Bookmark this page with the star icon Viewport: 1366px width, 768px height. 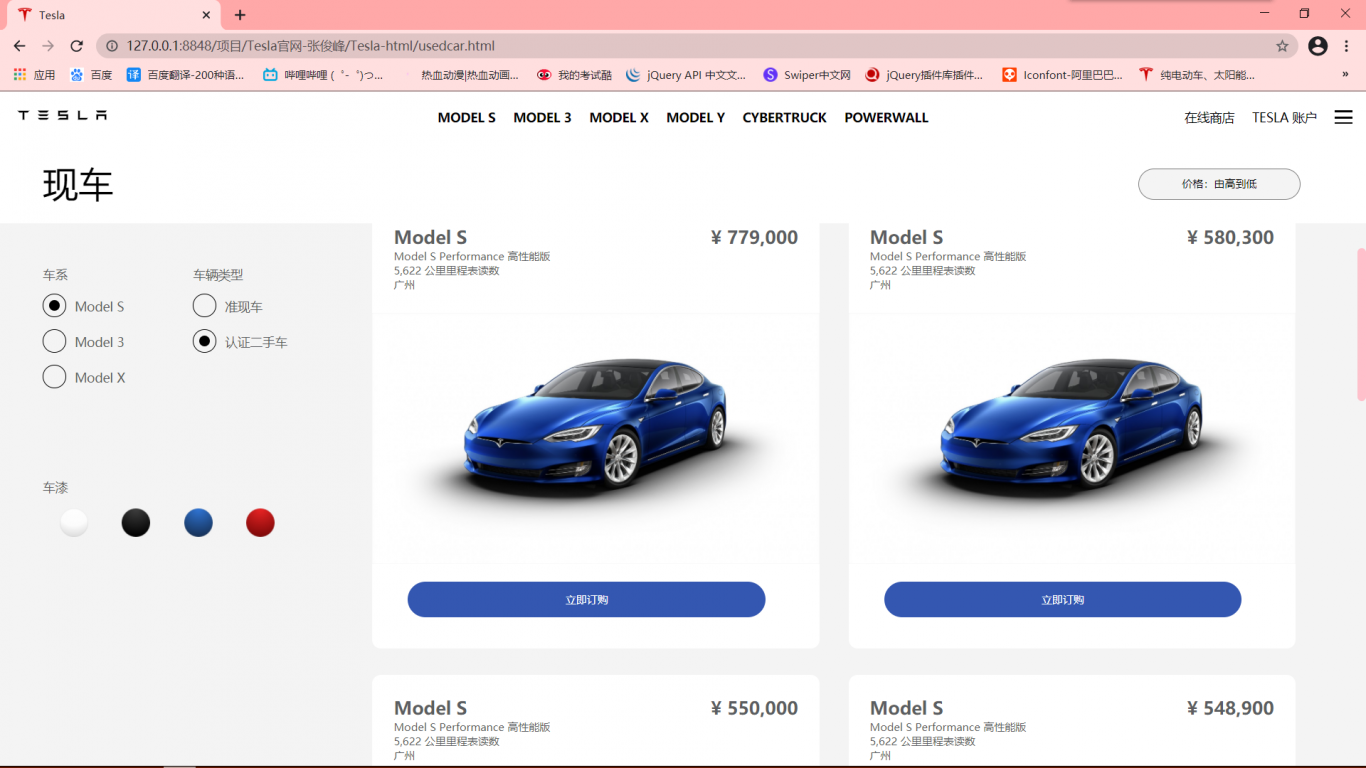pyautogui.click(x=1282, y=46)
